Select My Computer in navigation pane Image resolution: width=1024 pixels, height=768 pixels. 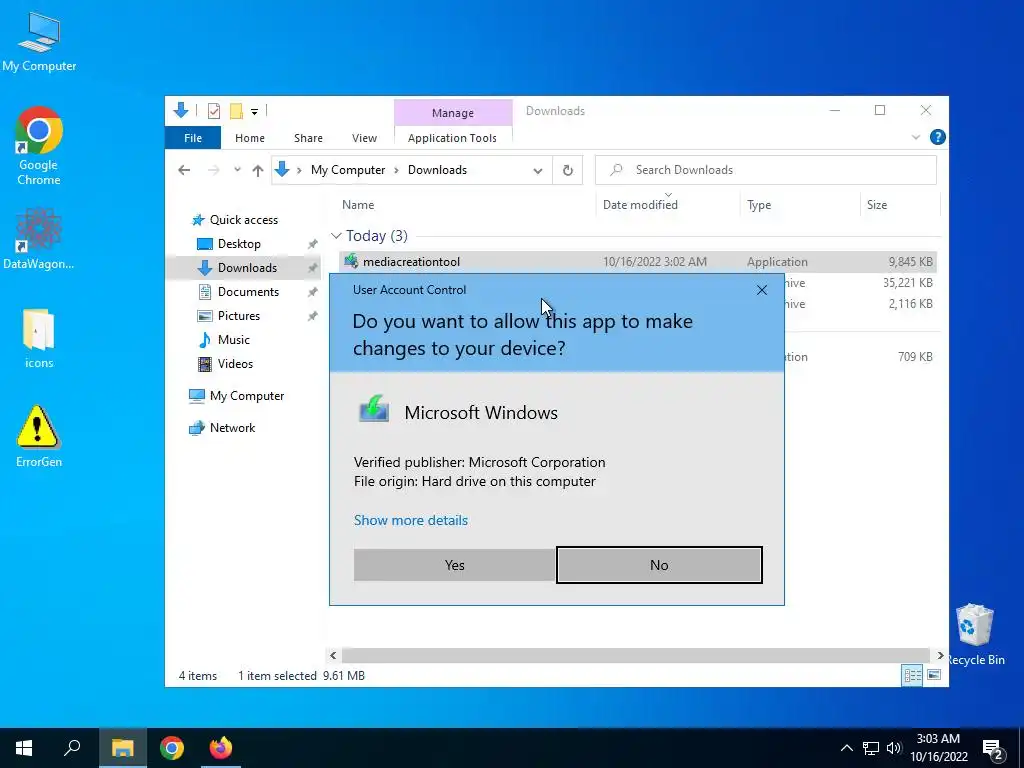(x=246, y=396)
